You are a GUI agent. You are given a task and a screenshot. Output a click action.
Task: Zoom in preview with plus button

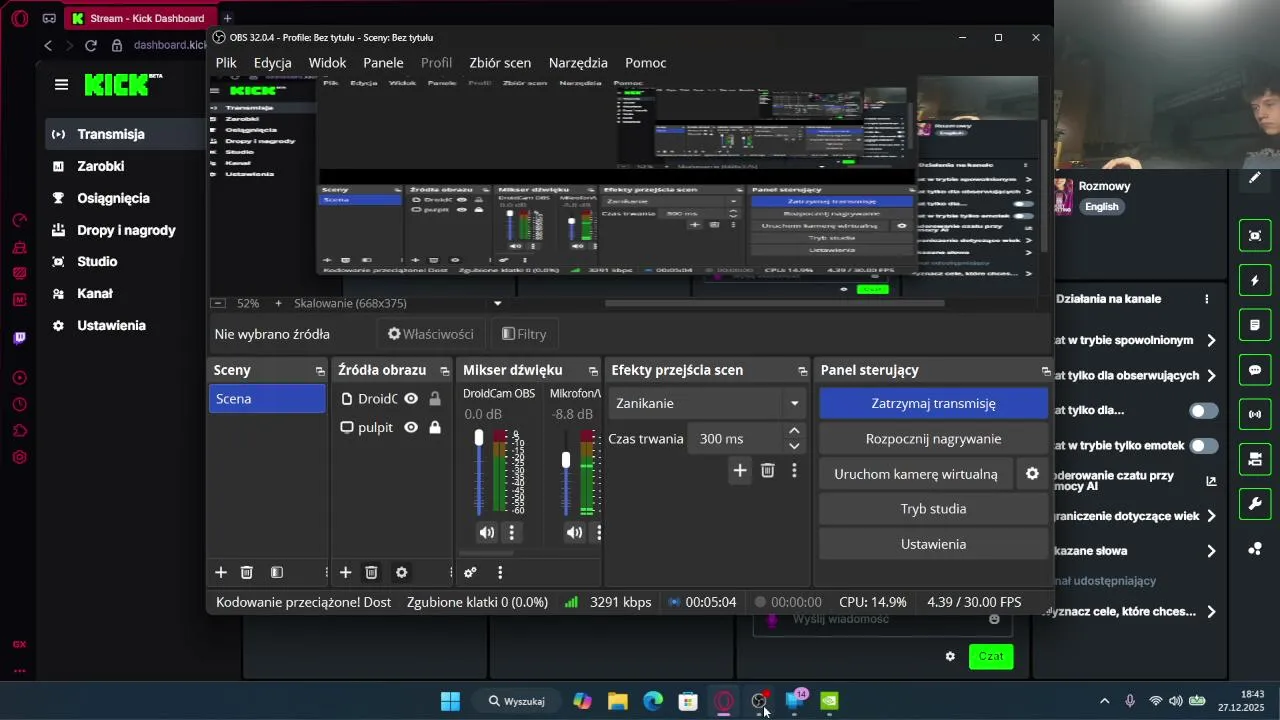tap(278, 303)
